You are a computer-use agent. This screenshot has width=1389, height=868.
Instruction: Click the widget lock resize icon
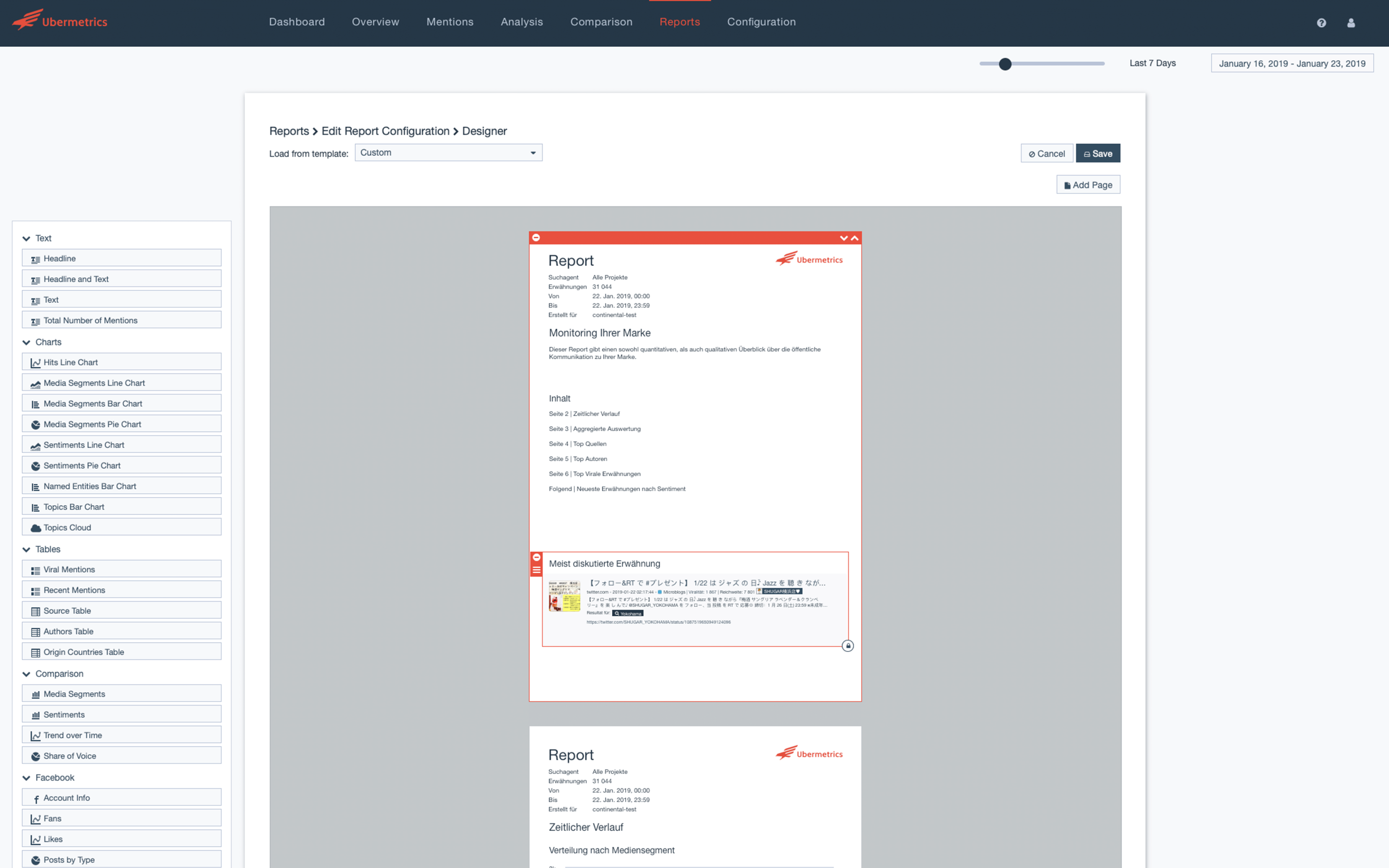click(x=848, y=646)
